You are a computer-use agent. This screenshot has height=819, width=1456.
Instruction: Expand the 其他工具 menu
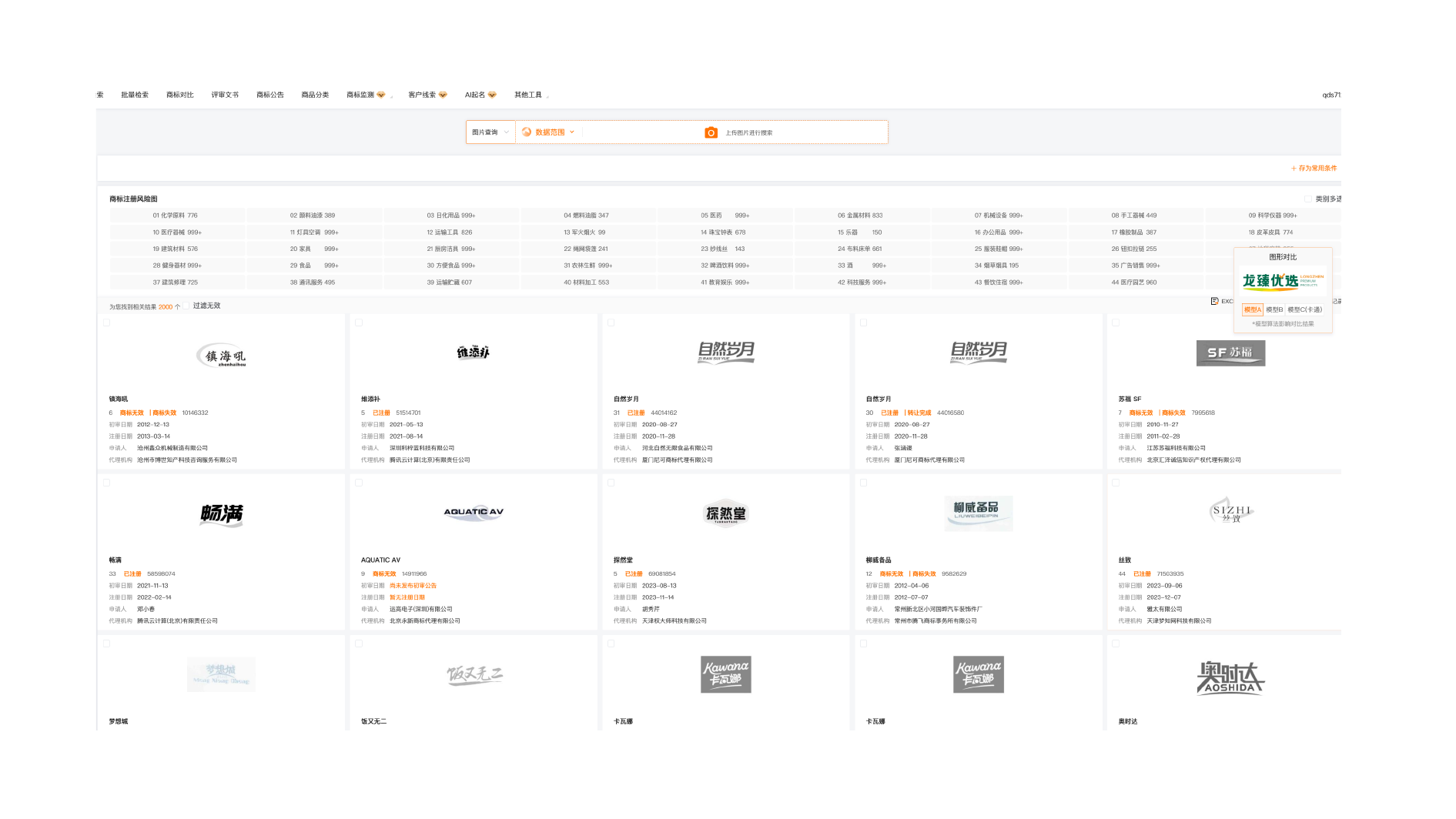(x=531, y=95)
